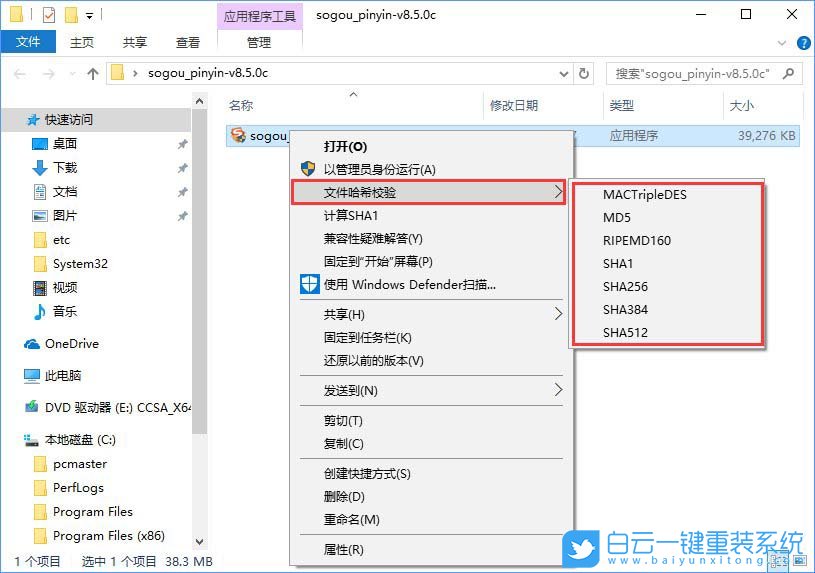
Task: Click the address bar Refresh button
Action: click(583, 73)
